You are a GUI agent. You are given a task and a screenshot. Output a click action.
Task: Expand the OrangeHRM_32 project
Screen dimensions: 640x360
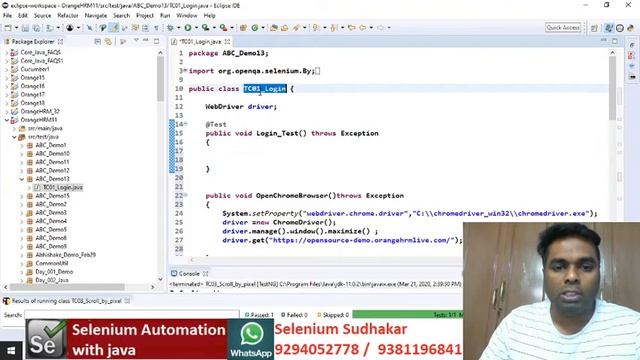7,111
